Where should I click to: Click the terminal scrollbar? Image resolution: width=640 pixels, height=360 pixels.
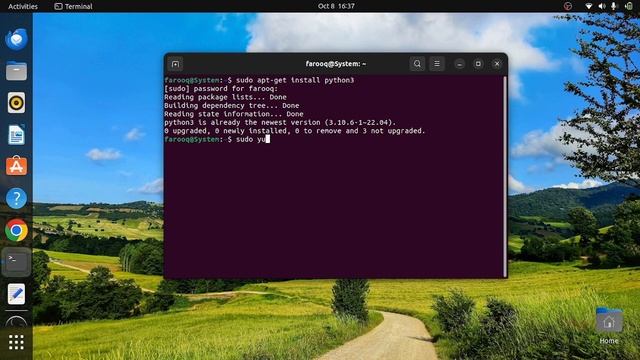505,176
